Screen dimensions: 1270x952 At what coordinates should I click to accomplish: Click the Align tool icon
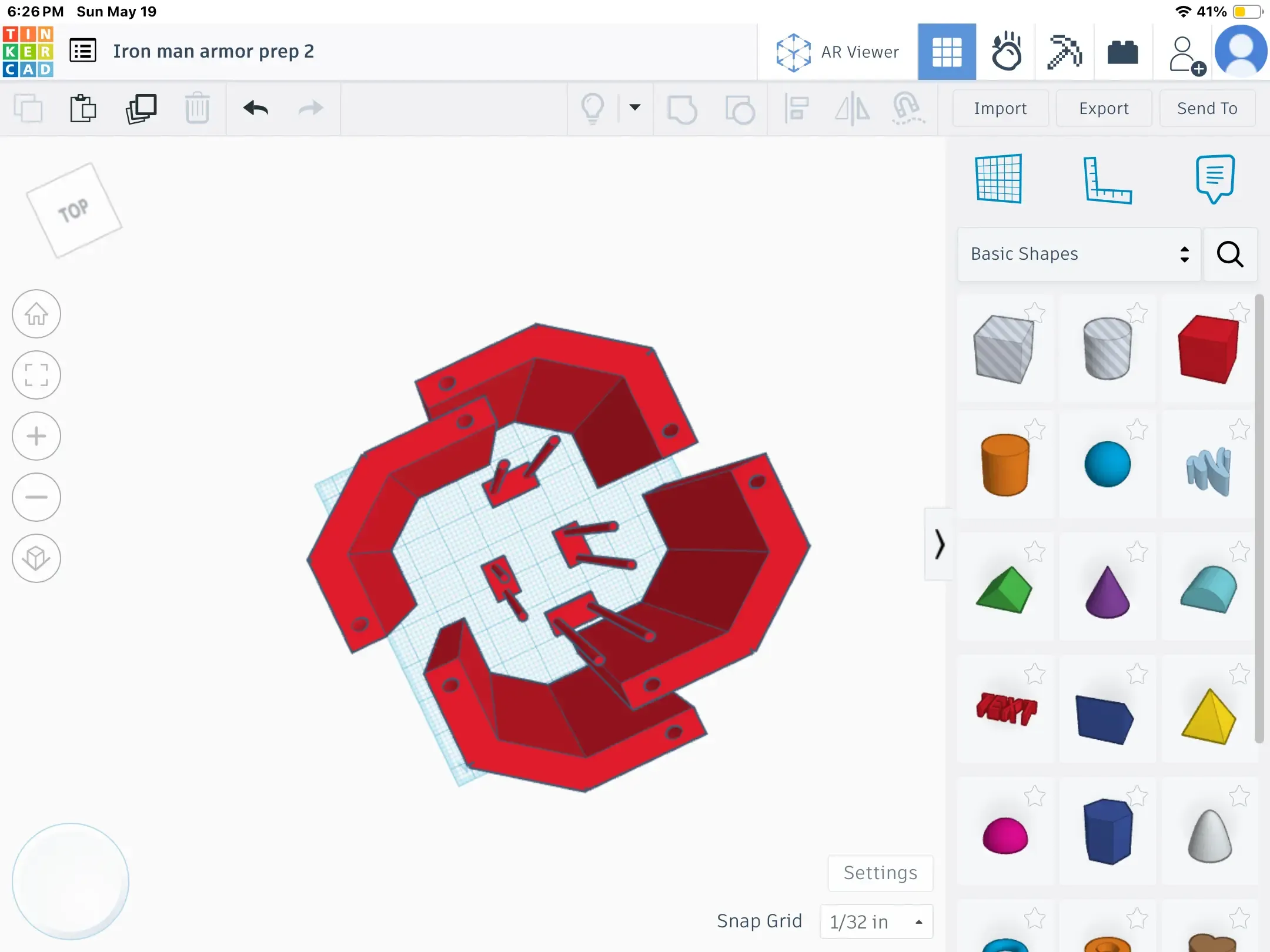click(x=797, y=109)
